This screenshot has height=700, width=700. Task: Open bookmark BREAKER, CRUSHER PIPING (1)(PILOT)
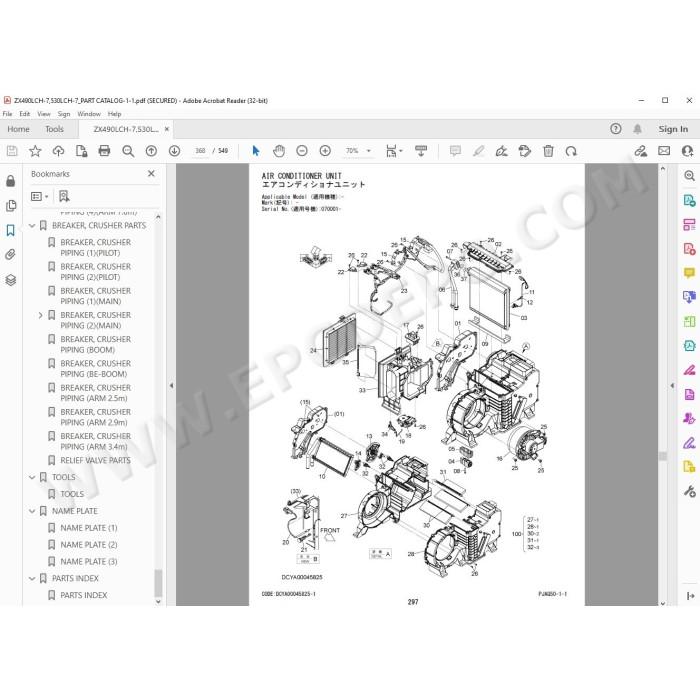[96, 248]
